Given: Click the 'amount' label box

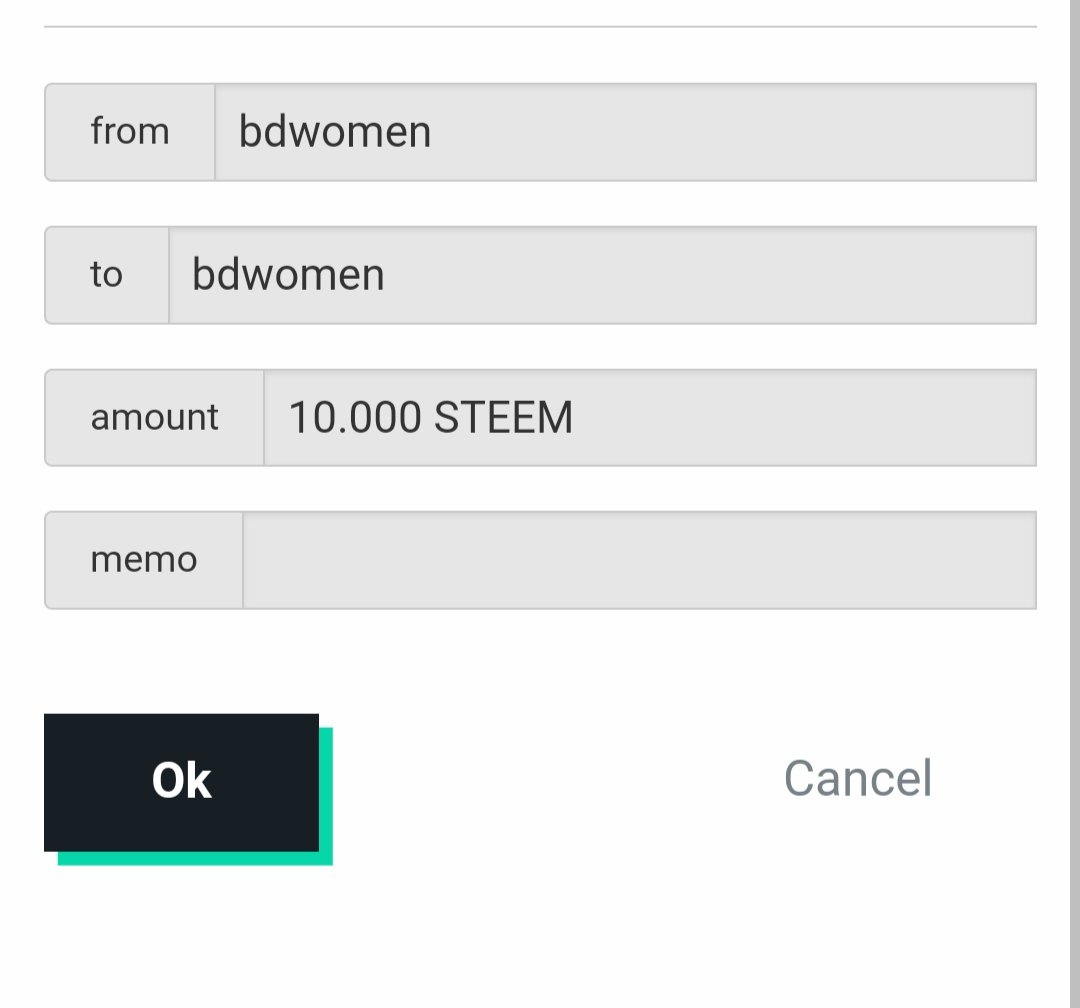Looking at the screenshot, I should (154, 418).
